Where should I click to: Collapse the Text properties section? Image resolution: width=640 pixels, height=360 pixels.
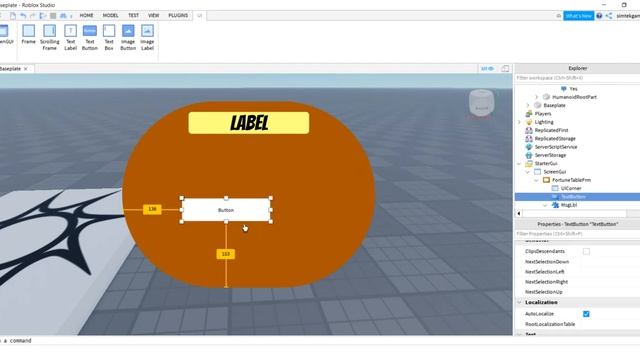519,334
